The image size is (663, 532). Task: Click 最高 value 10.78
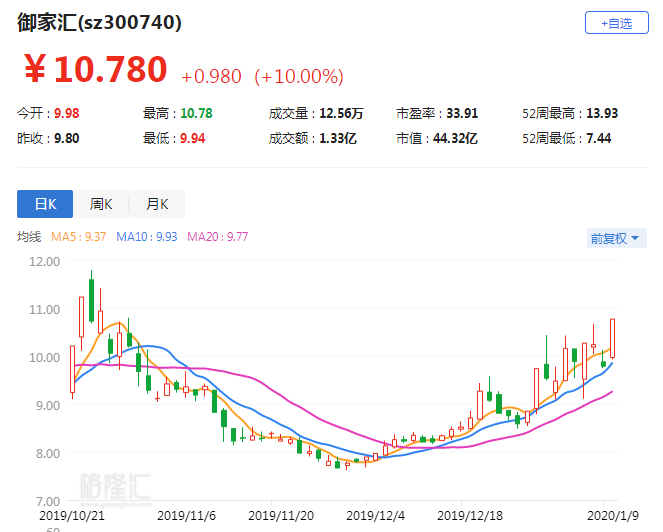196,113
